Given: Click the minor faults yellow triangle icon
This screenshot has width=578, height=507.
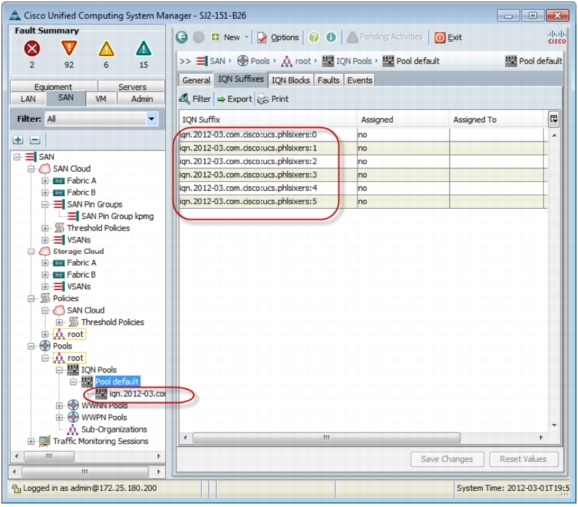Looking at the screenshot, I should [106, 48].
